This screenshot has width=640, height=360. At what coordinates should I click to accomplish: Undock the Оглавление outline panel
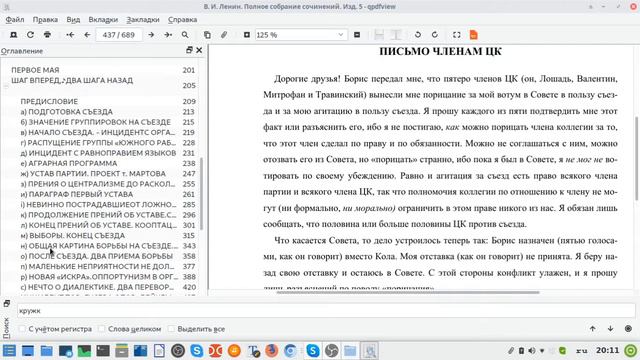tap(189, 50)
